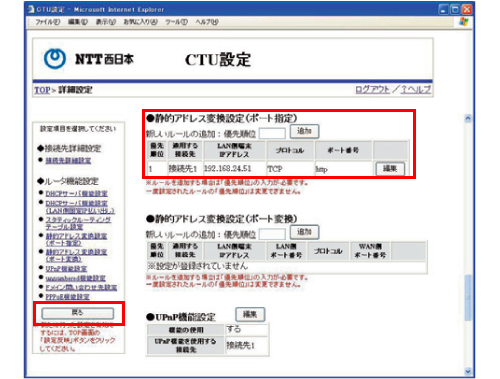Focus priority input field in port-conversion section

point(272,234)
